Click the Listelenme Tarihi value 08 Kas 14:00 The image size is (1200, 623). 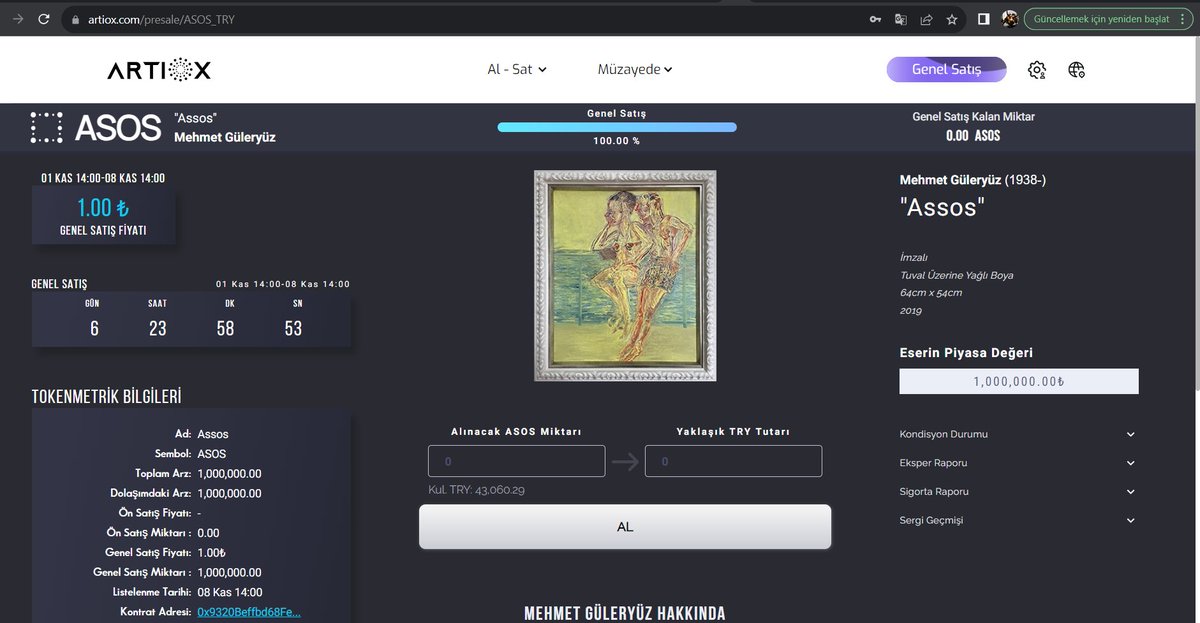pos(229,592)
